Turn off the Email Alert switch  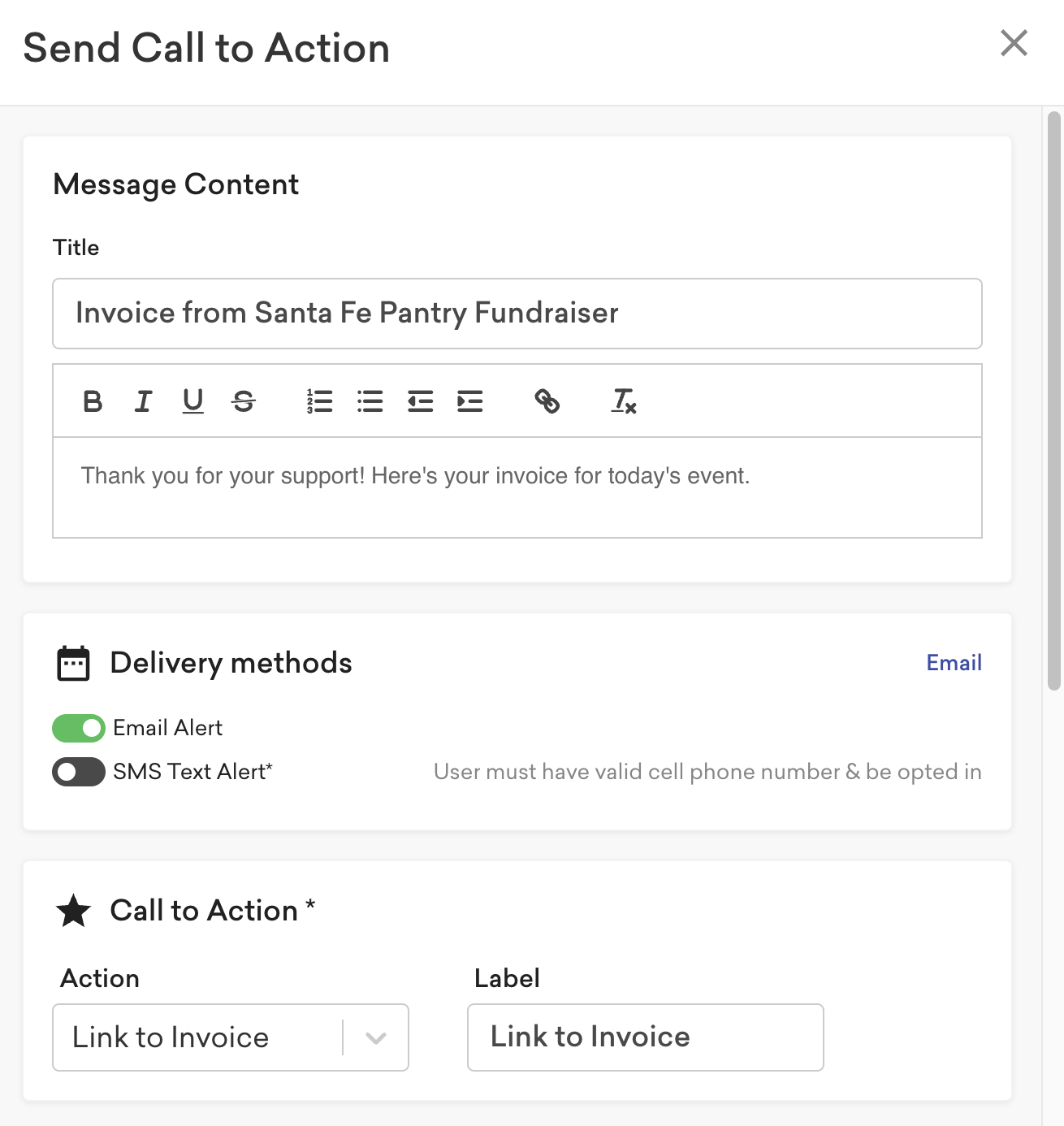click(x=79, y=728)
